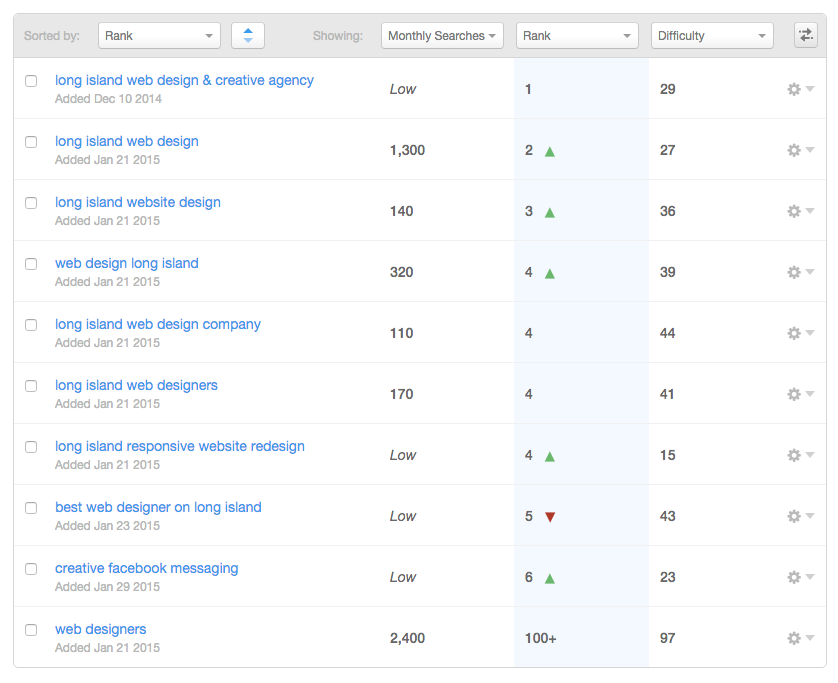Open long island web design & creative agency link
Viewport: 838px width, 683px height.
click(x=184, y=80)
